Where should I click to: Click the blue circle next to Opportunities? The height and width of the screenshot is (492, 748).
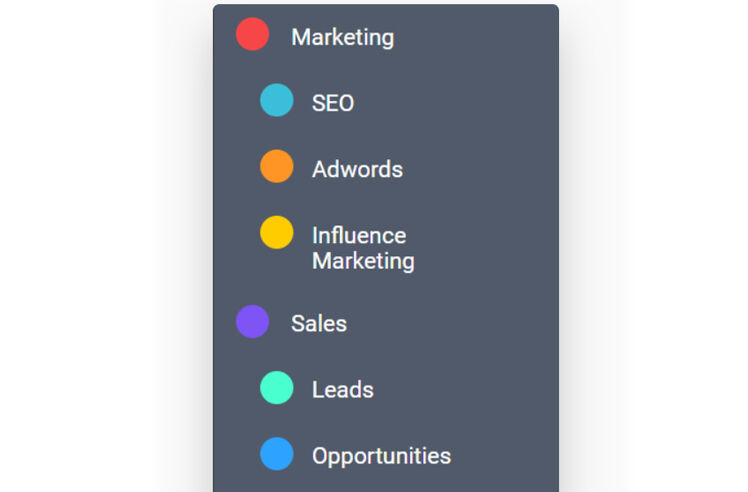(x=277, y=454)
